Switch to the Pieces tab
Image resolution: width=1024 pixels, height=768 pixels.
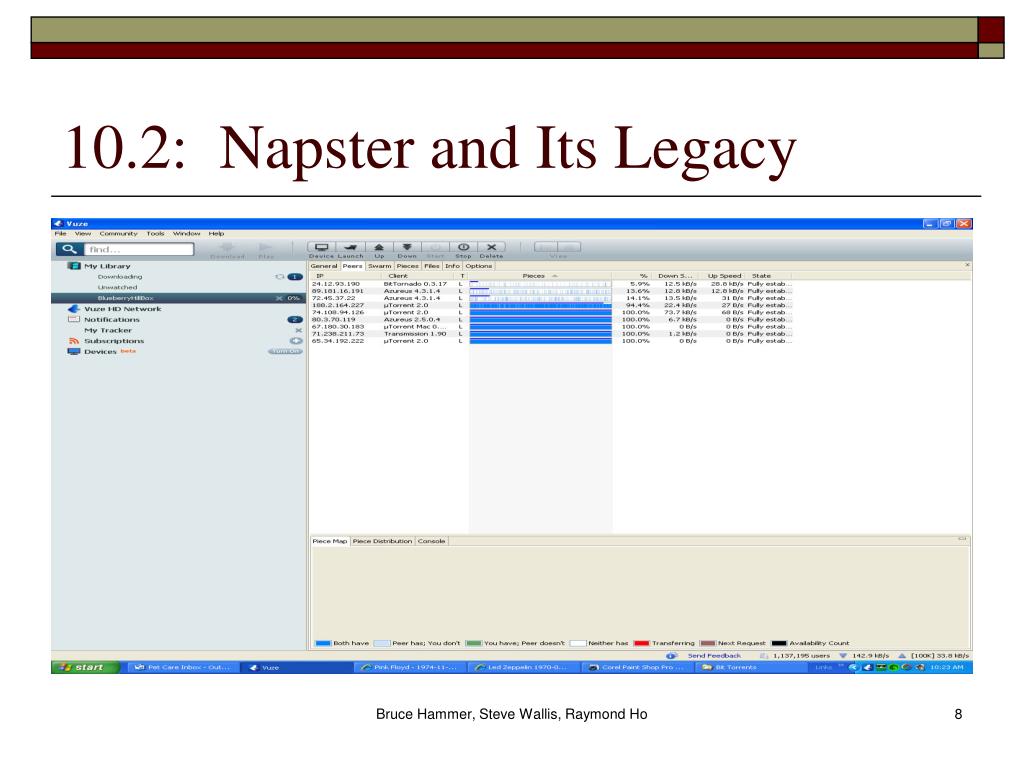pos(408,266)
